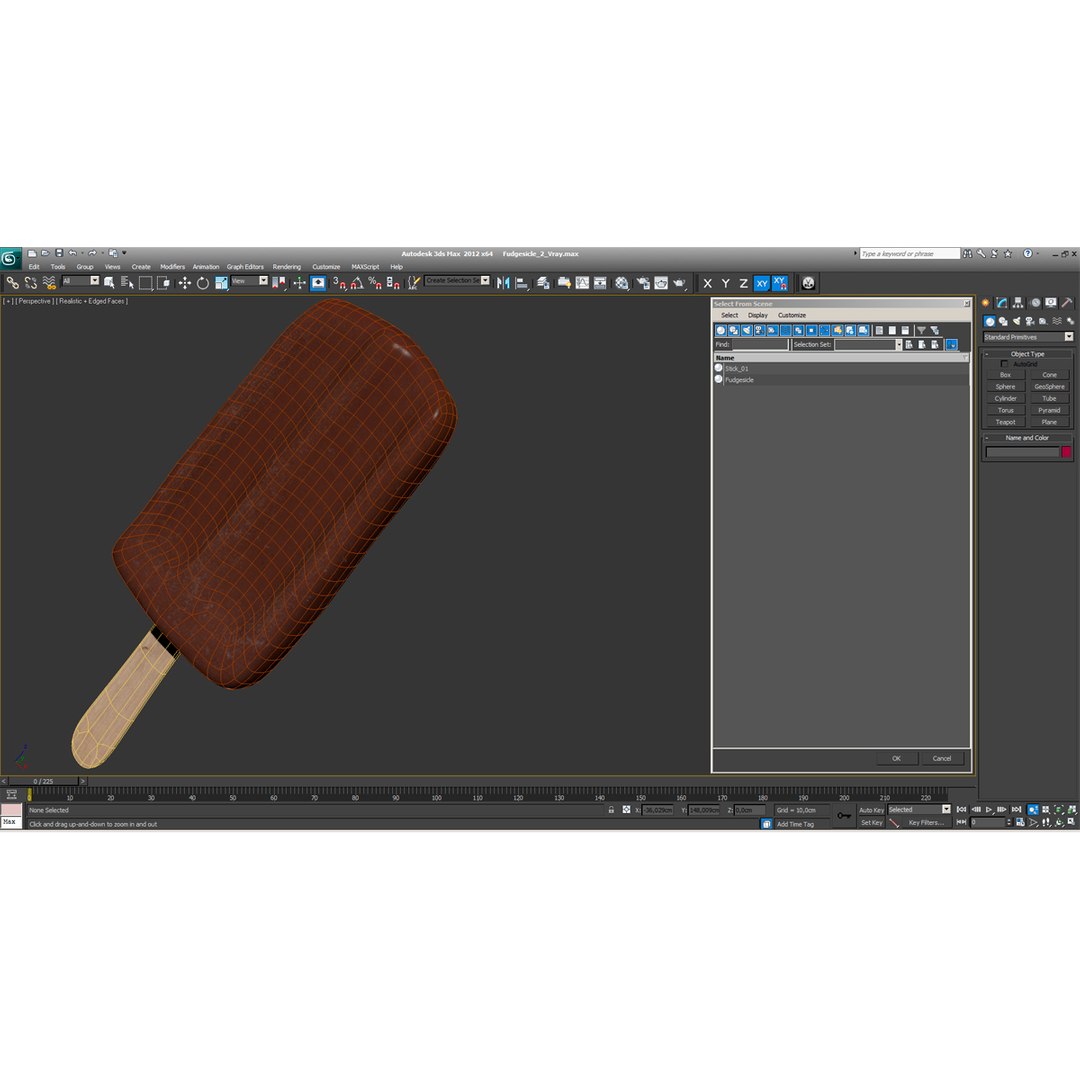Activate the Select and Move tool
Image resolution: width=1080 pixels, height=1080 pixels.
pyautogui.click(x=184, y=282)
